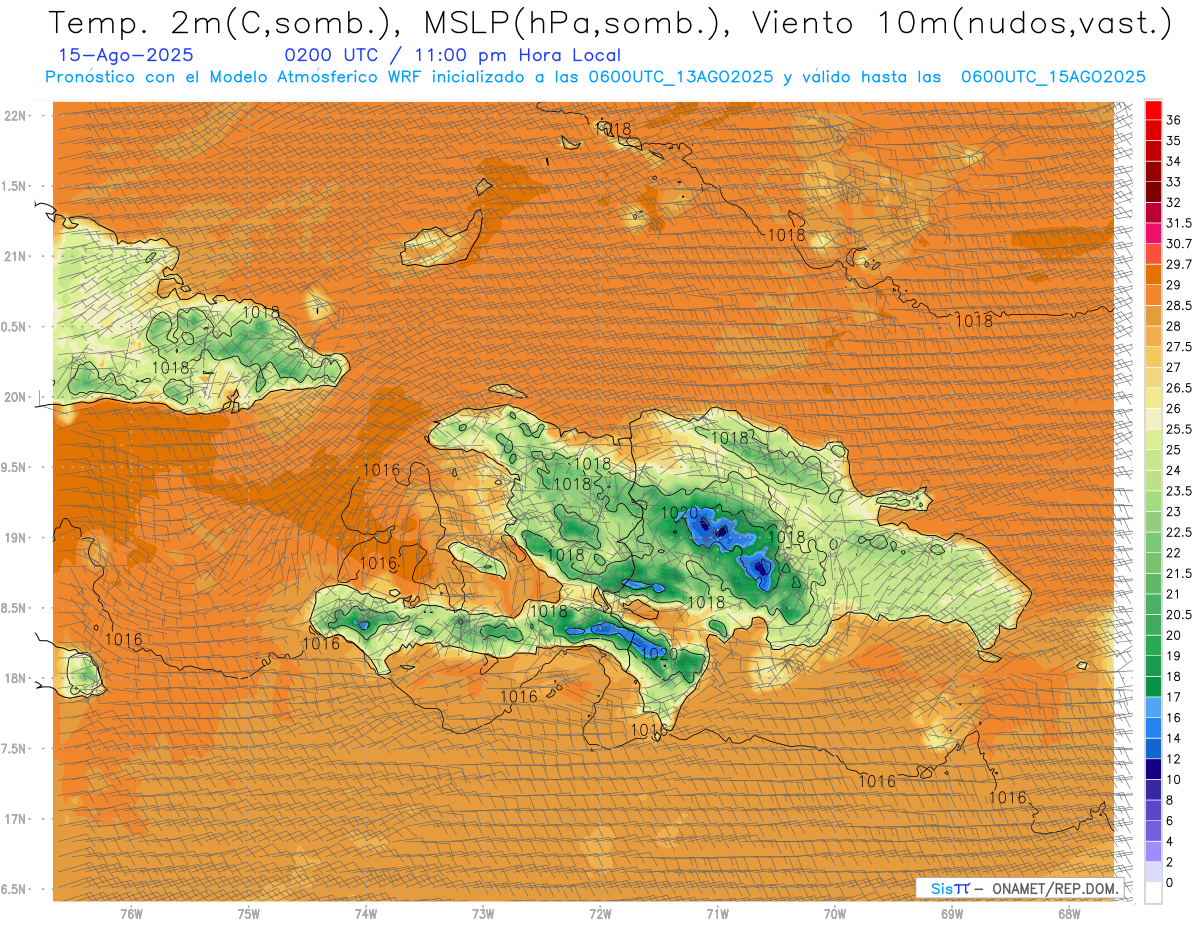Viewport: 1200px width, 927px height.
Task: Click the "20N" latitude axis label
Action: (x=15, y=397)
